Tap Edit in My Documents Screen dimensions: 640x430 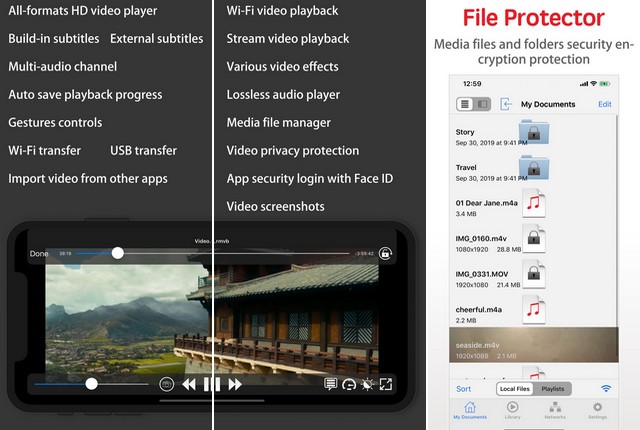point(604,104)
